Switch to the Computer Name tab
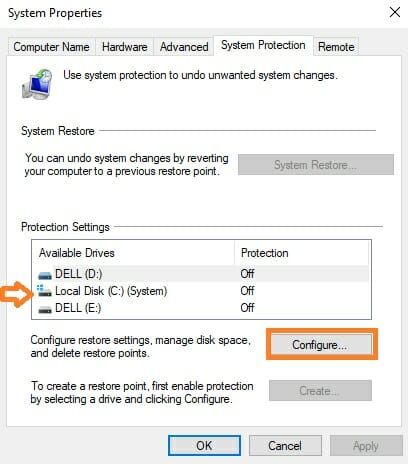Viewport: 408px width, 464px height. (x=51, y=47)
